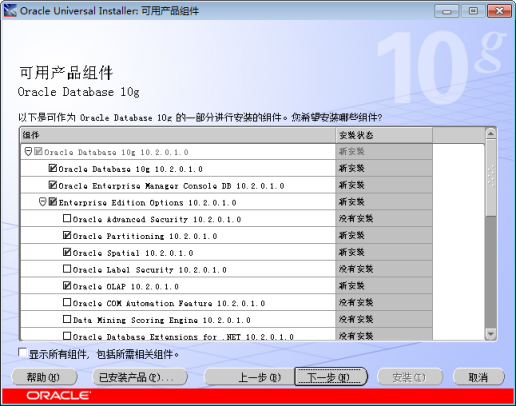Check Oracle Database Extensions for .NET

pyautogui.click(x=67, y=336)
